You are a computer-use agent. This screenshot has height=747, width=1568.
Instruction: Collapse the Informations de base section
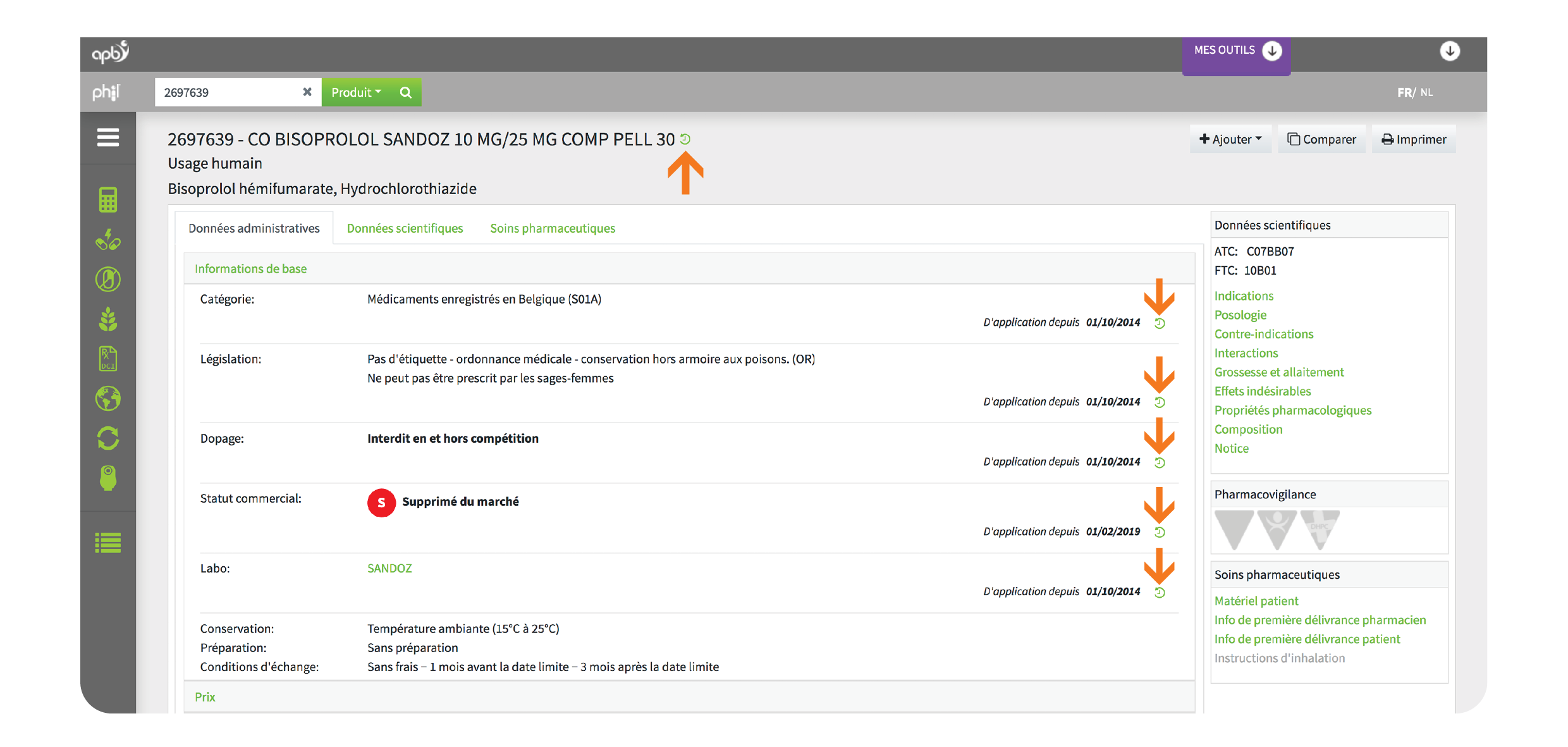[x=250, y=269]
